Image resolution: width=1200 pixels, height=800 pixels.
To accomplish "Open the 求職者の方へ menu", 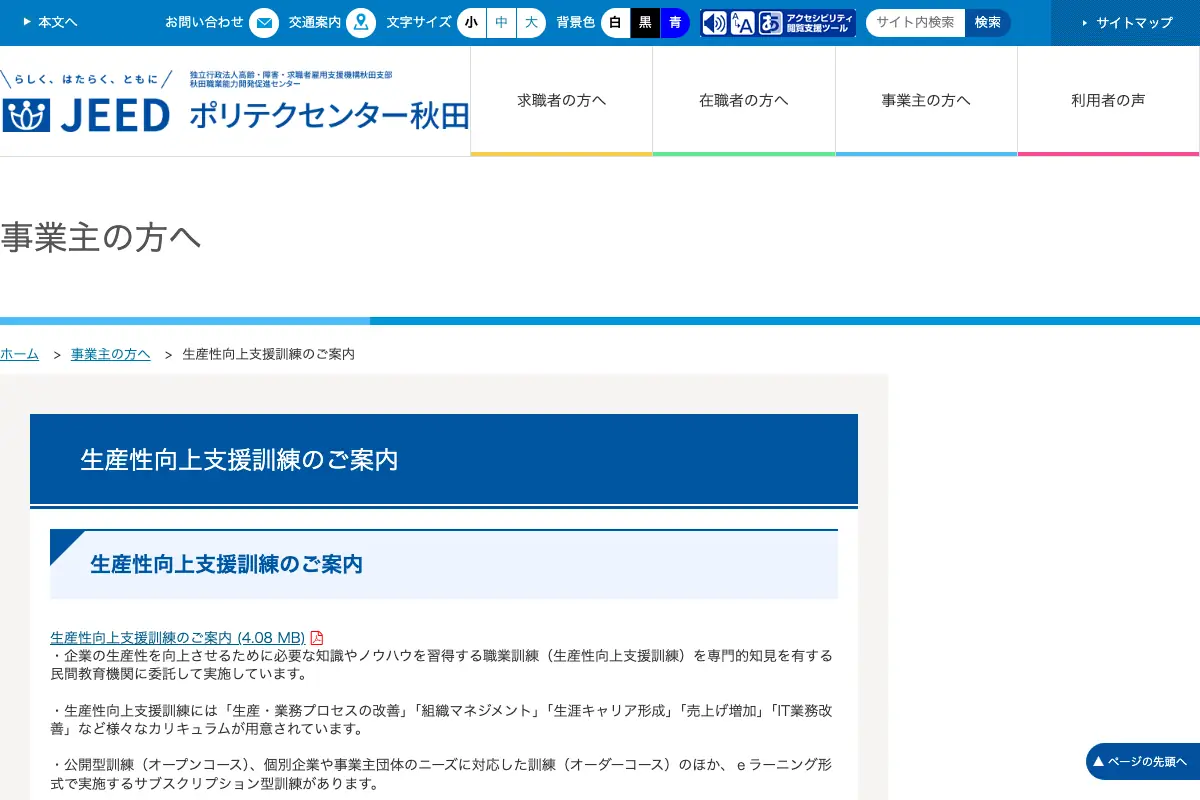I will coord(561,100).
